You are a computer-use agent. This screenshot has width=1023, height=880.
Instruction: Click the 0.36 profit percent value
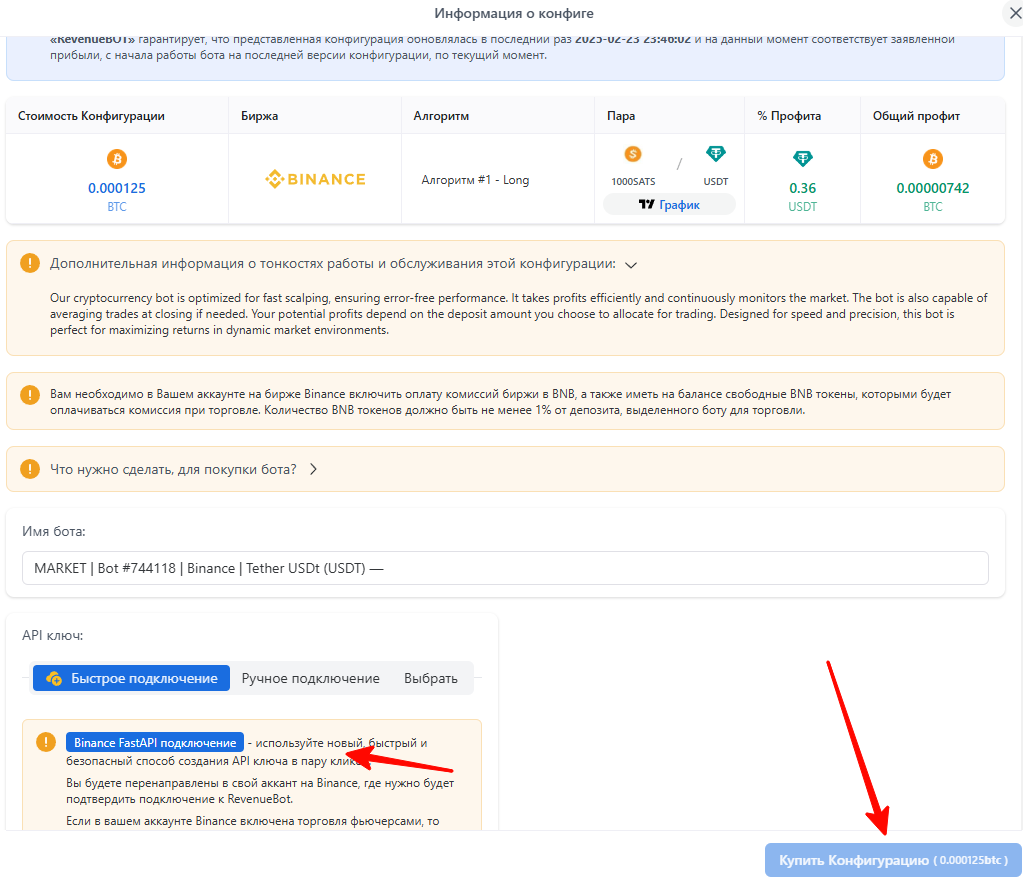point(802,188)
